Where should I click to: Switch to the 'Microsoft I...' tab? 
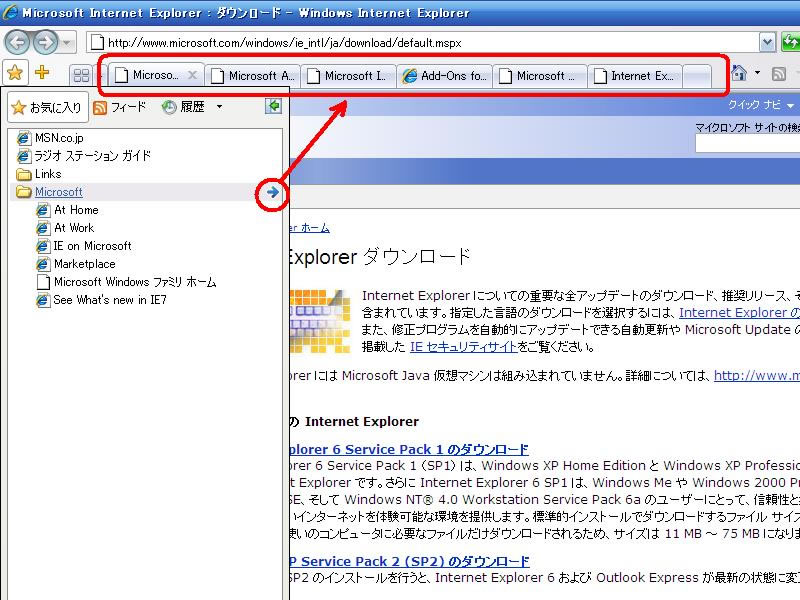pyautogui.click(x=349, y=76)
